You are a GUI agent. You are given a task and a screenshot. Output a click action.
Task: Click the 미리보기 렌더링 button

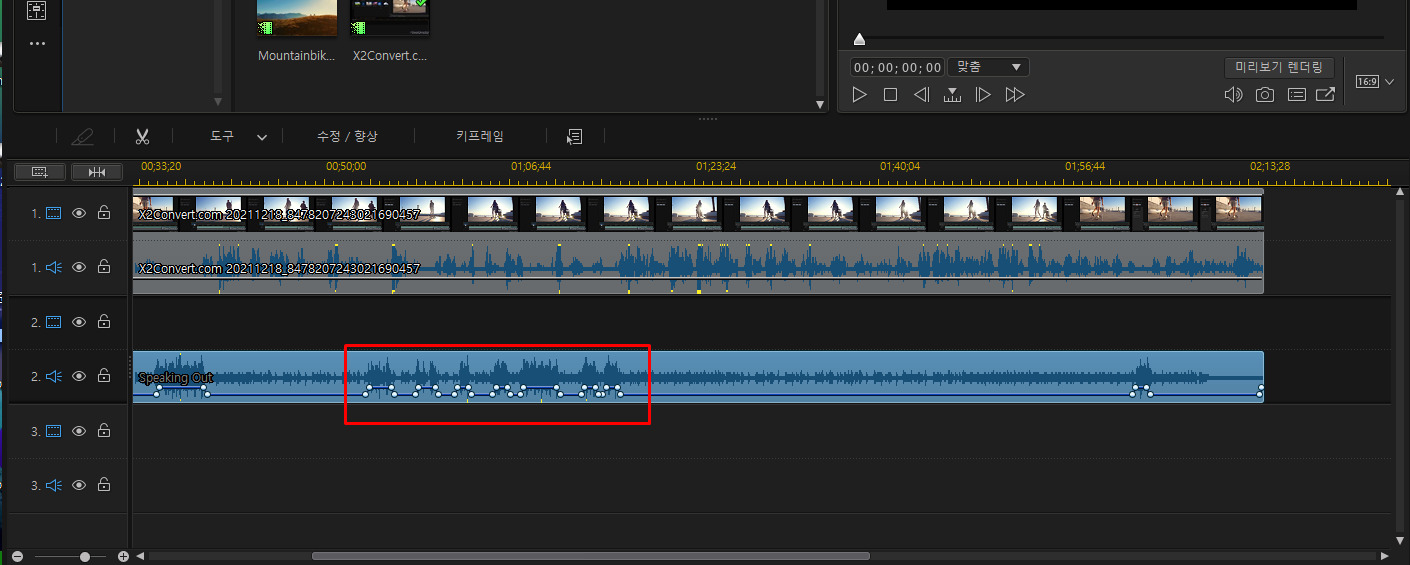click(1279, 67)
